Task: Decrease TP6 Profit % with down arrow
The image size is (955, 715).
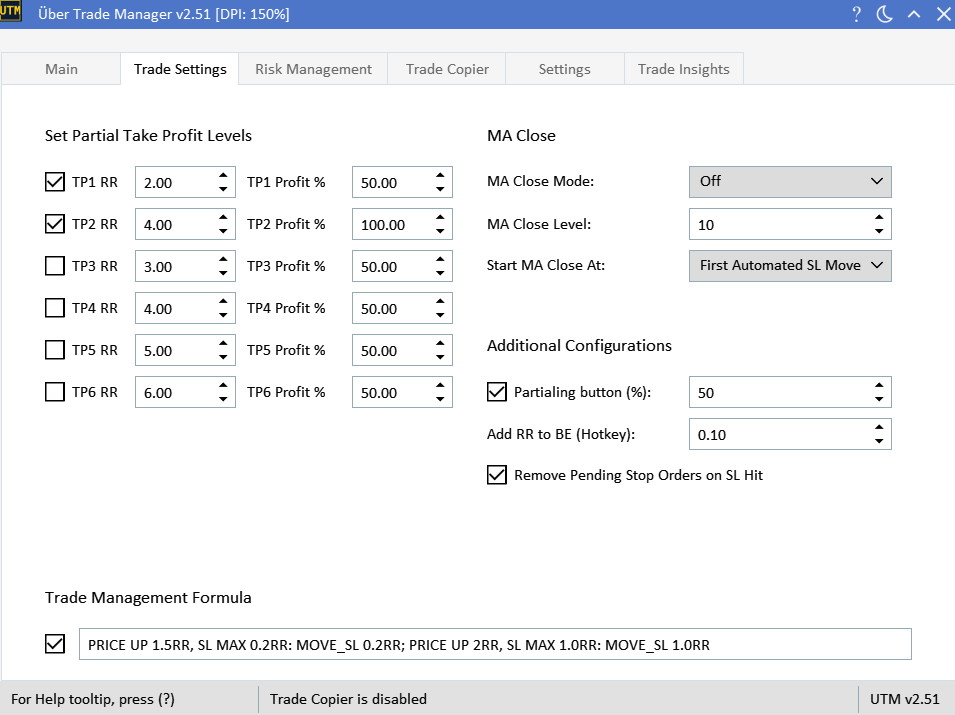Action: coord(440,399)
